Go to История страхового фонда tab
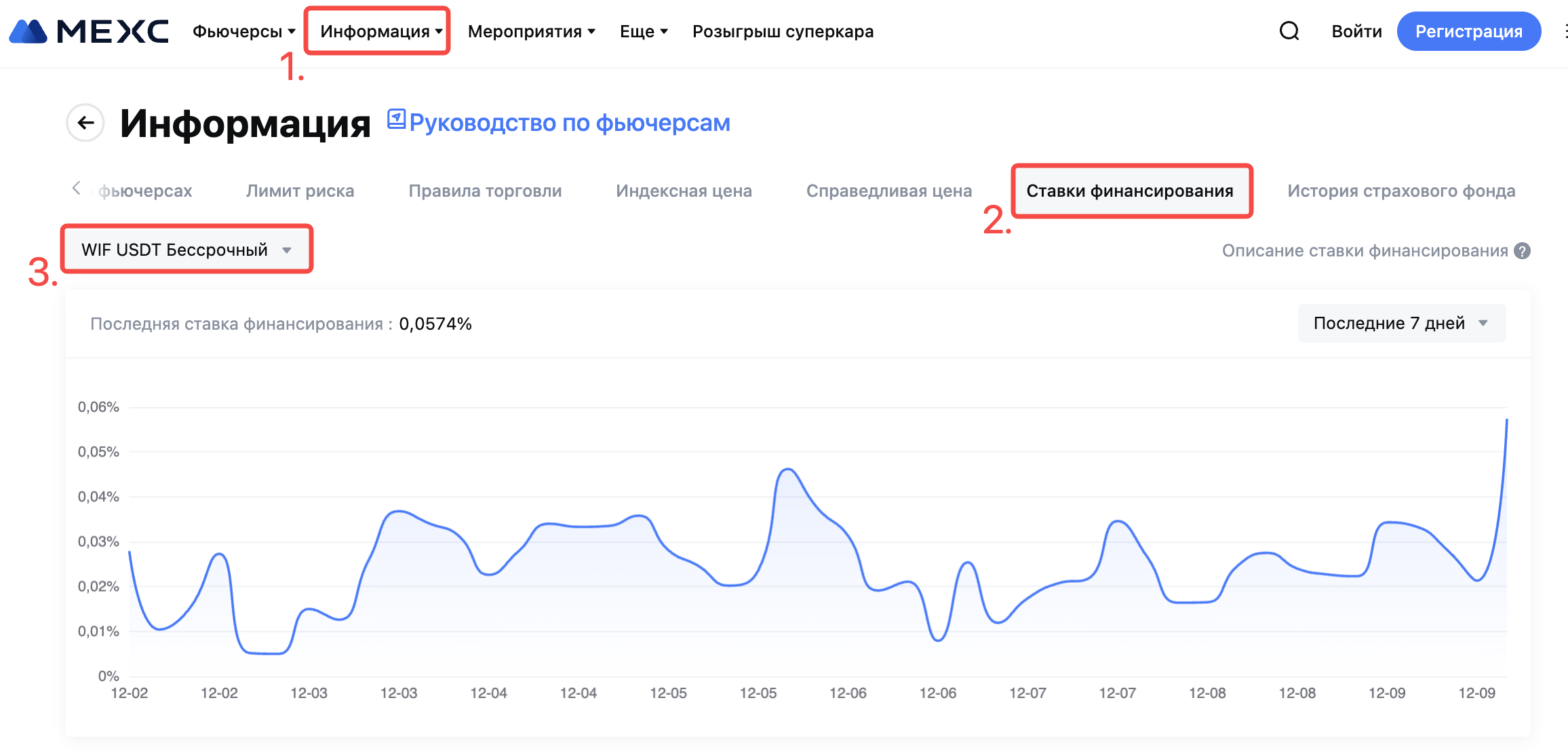The image size is (1568, 753). tap(1400, 191)
